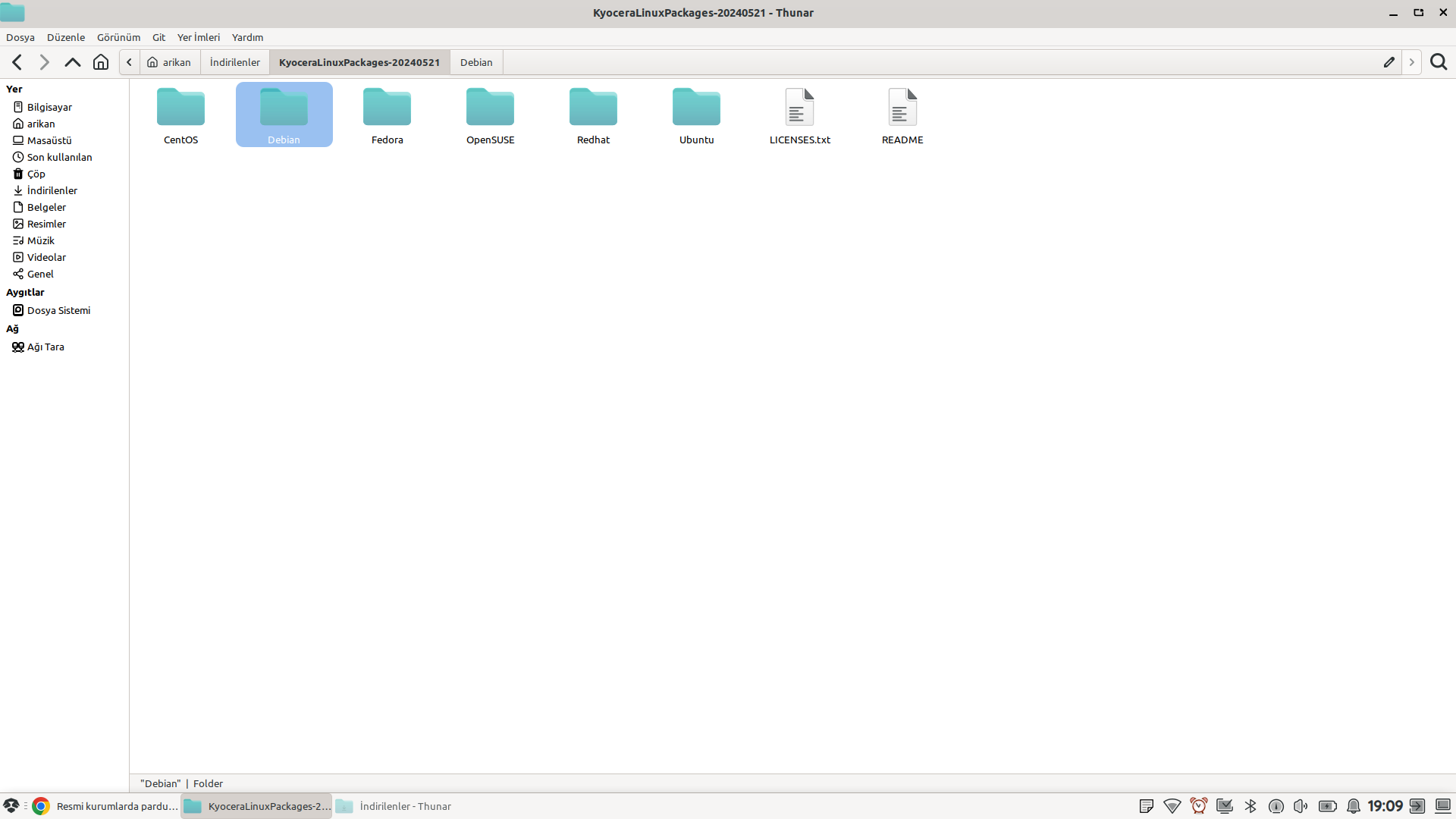Toggle path edit with pencil icon
The width and height of the screenshot is (1456, 819).
(1389, 62)
